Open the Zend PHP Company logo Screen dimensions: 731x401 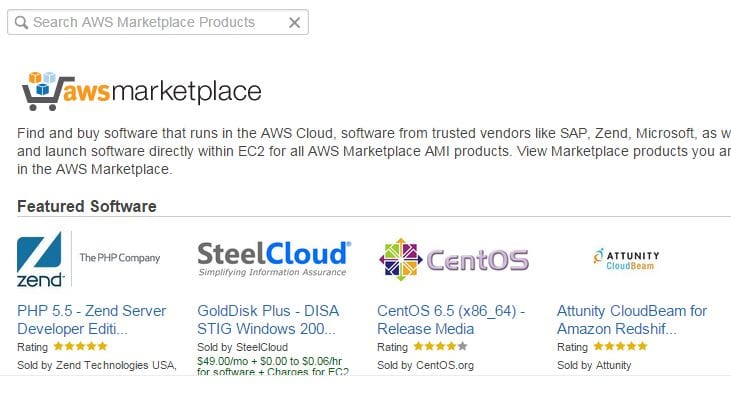(89, 259)
